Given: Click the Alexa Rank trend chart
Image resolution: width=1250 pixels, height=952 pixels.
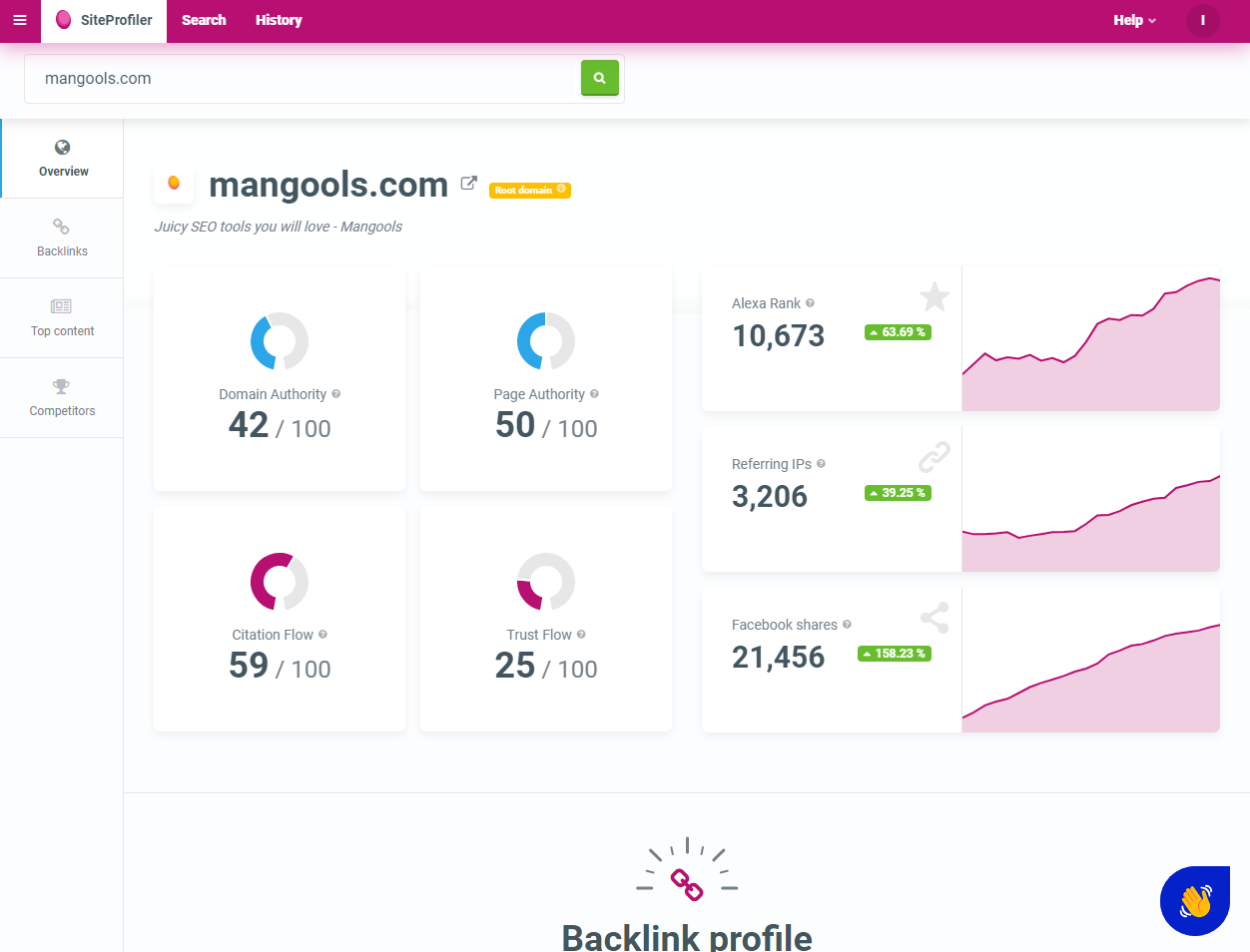Looking at the screenshot, I should [1091, 339].
